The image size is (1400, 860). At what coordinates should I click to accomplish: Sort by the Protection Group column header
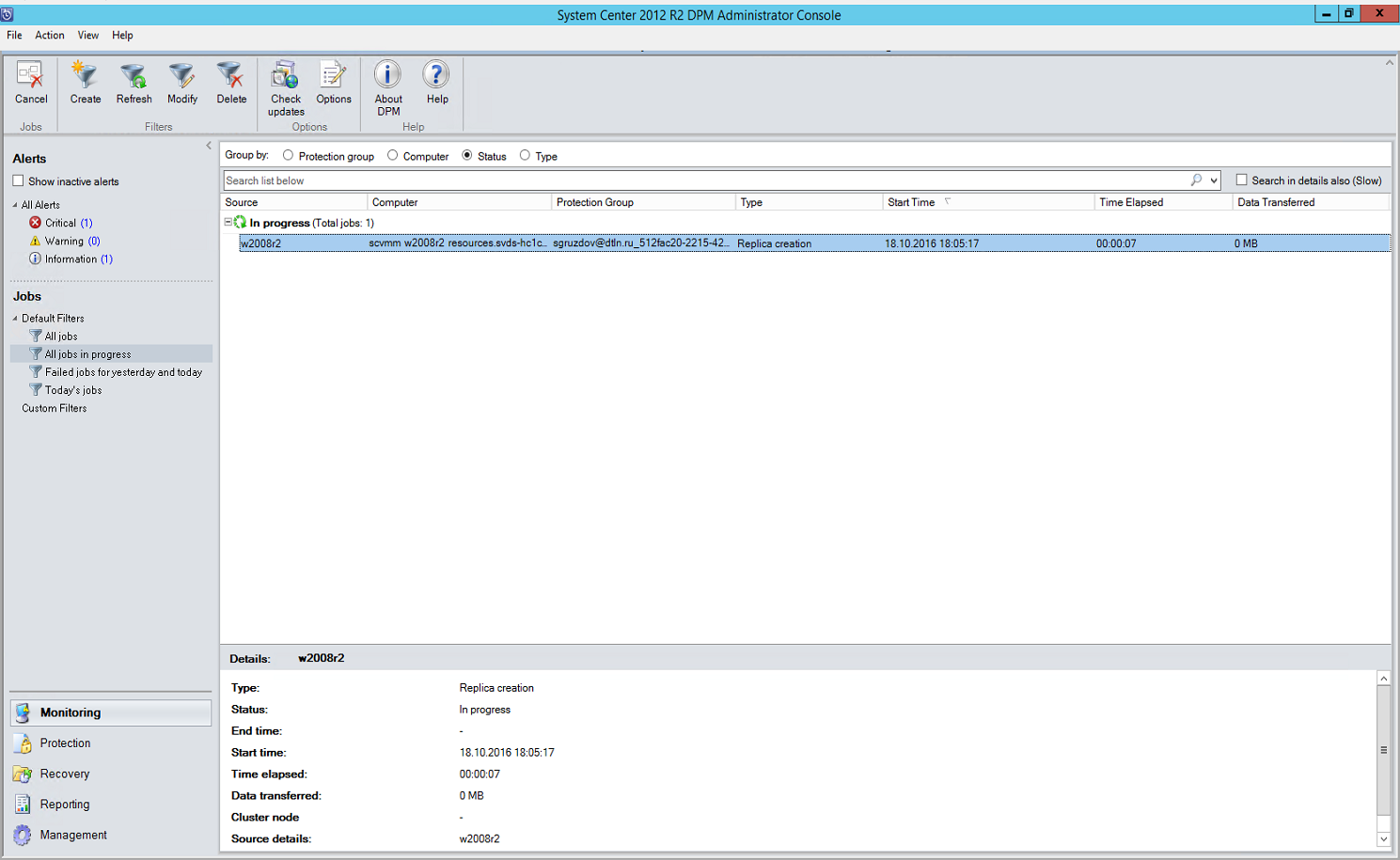(x=643, y=202)
